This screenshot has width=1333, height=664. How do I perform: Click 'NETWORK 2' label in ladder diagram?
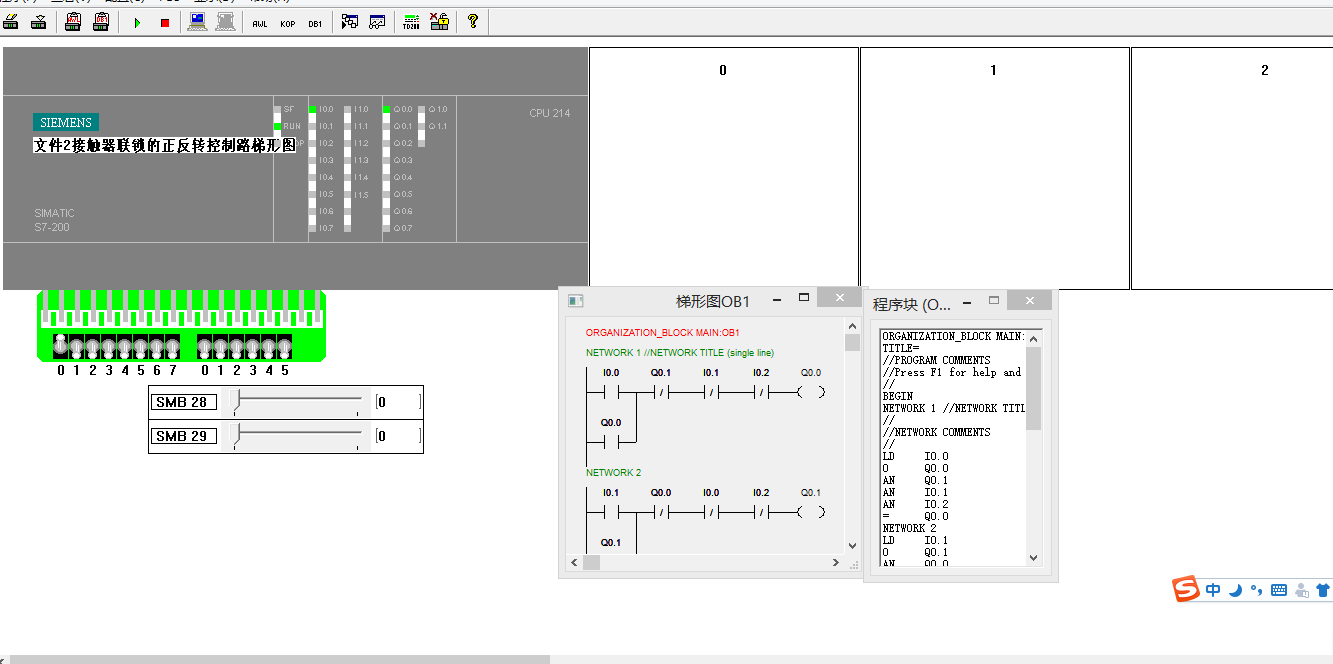(613, 472)
